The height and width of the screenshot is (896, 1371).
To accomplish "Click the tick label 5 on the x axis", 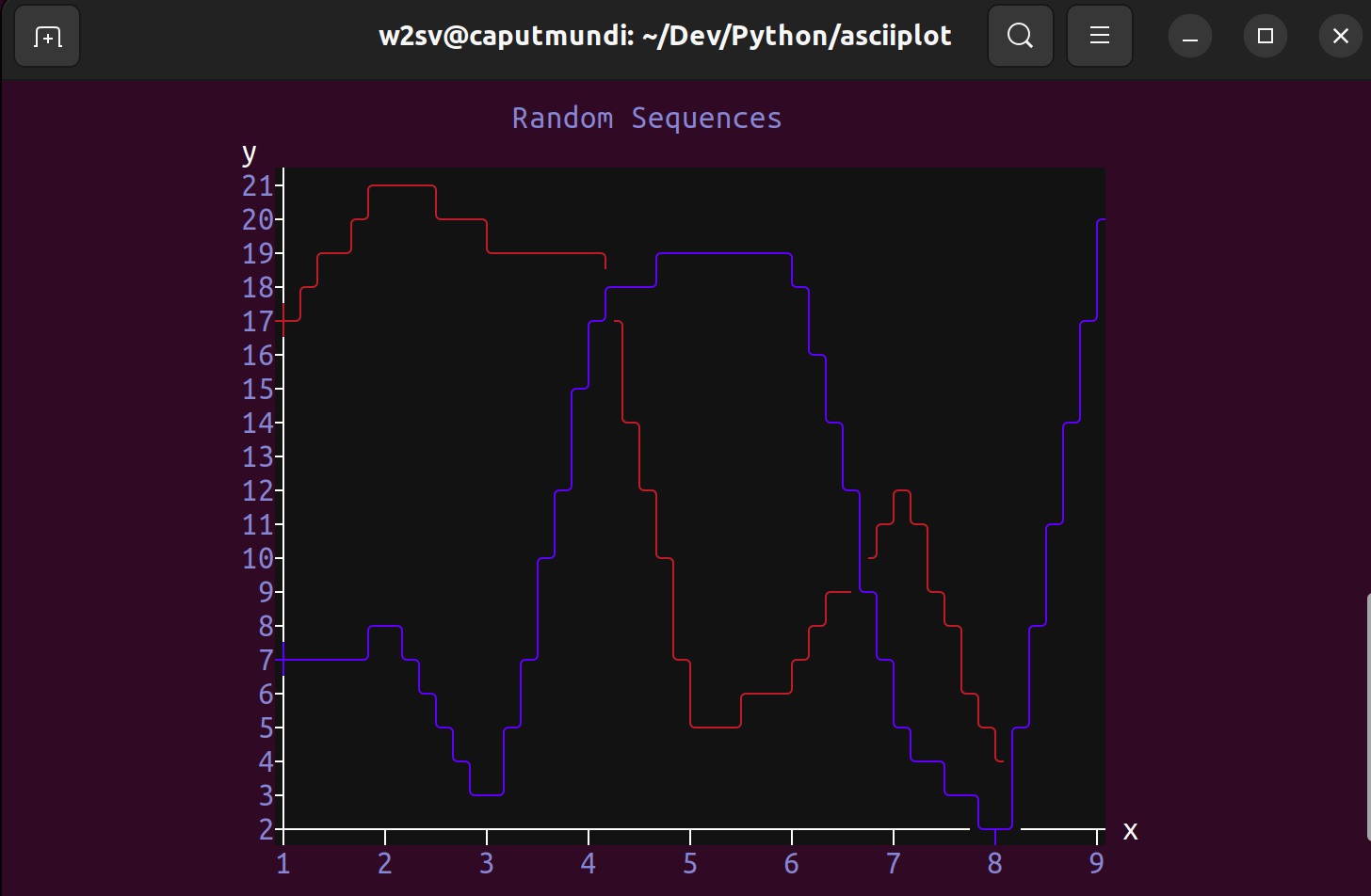I will 689,862.
